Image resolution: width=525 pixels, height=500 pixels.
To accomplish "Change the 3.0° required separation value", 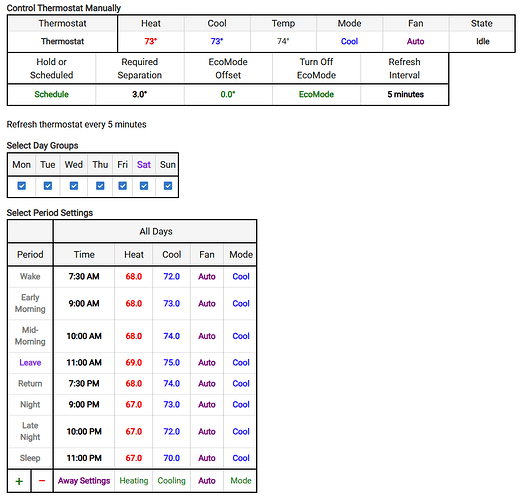I will coord(140,94).
